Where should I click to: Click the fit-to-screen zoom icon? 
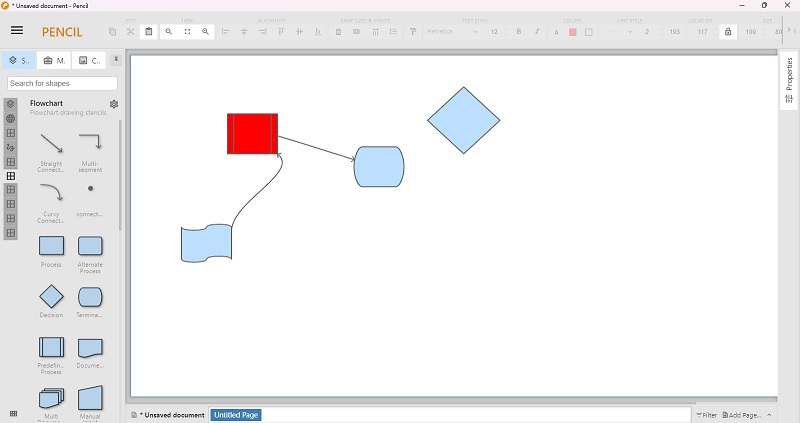pyautogui.click(x=187, y=32)
